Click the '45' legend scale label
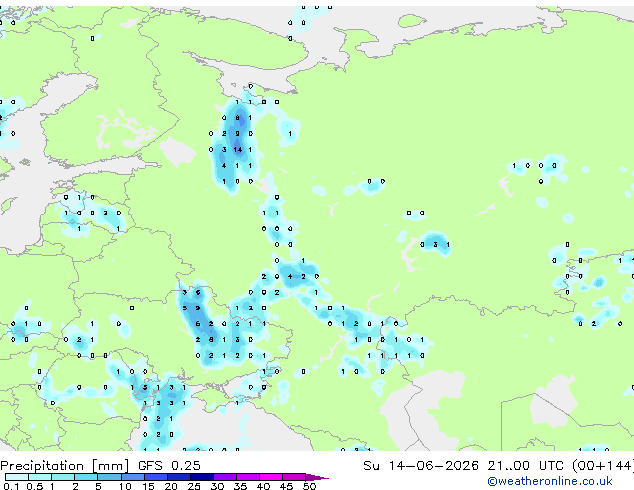Screen dimensions: 634x490 [x=286, y=486]
